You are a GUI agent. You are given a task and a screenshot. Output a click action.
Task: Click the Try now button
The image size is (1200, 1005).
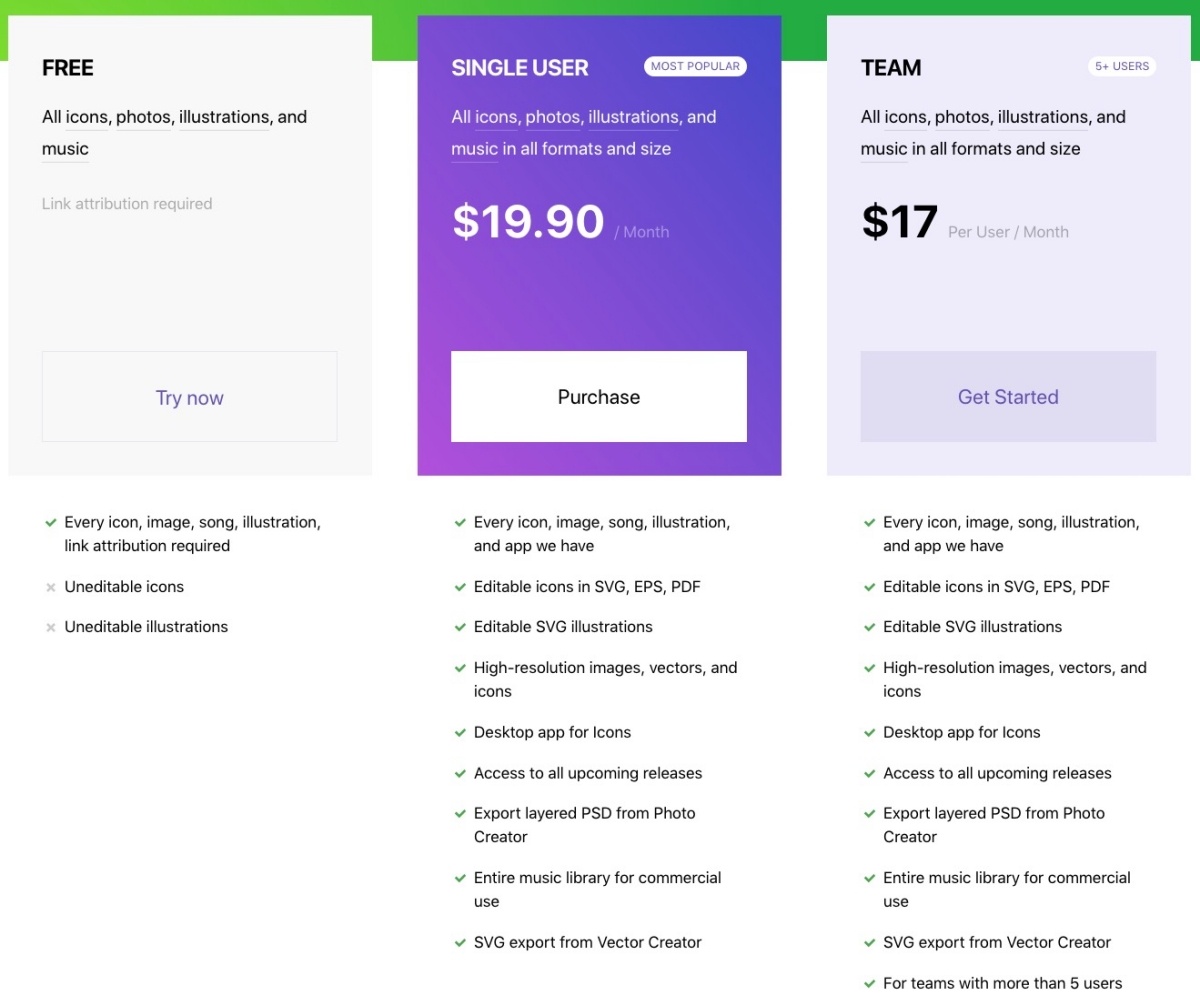coord(189,397)
